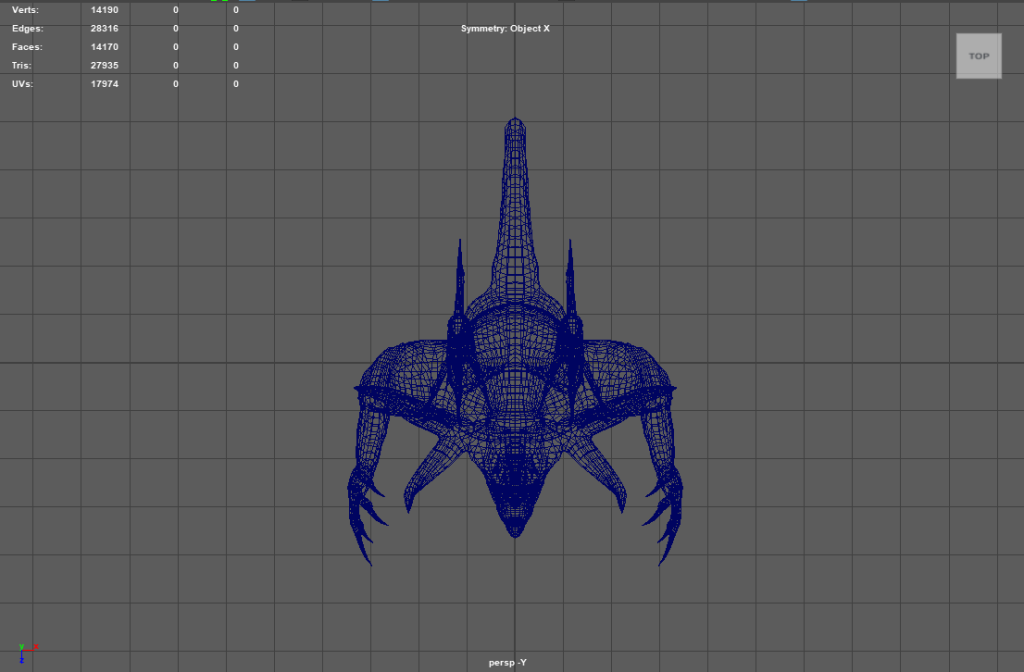Click the Verts count value 14190
This screenshot has height=672, width=1024.
pos(104,10)
